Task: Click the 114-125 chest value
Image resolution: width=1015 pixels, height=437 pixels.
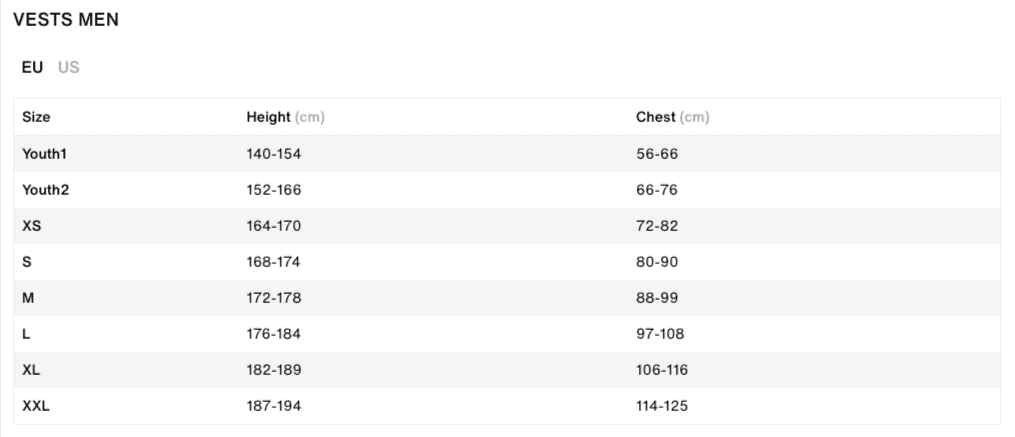Action: 662,407
